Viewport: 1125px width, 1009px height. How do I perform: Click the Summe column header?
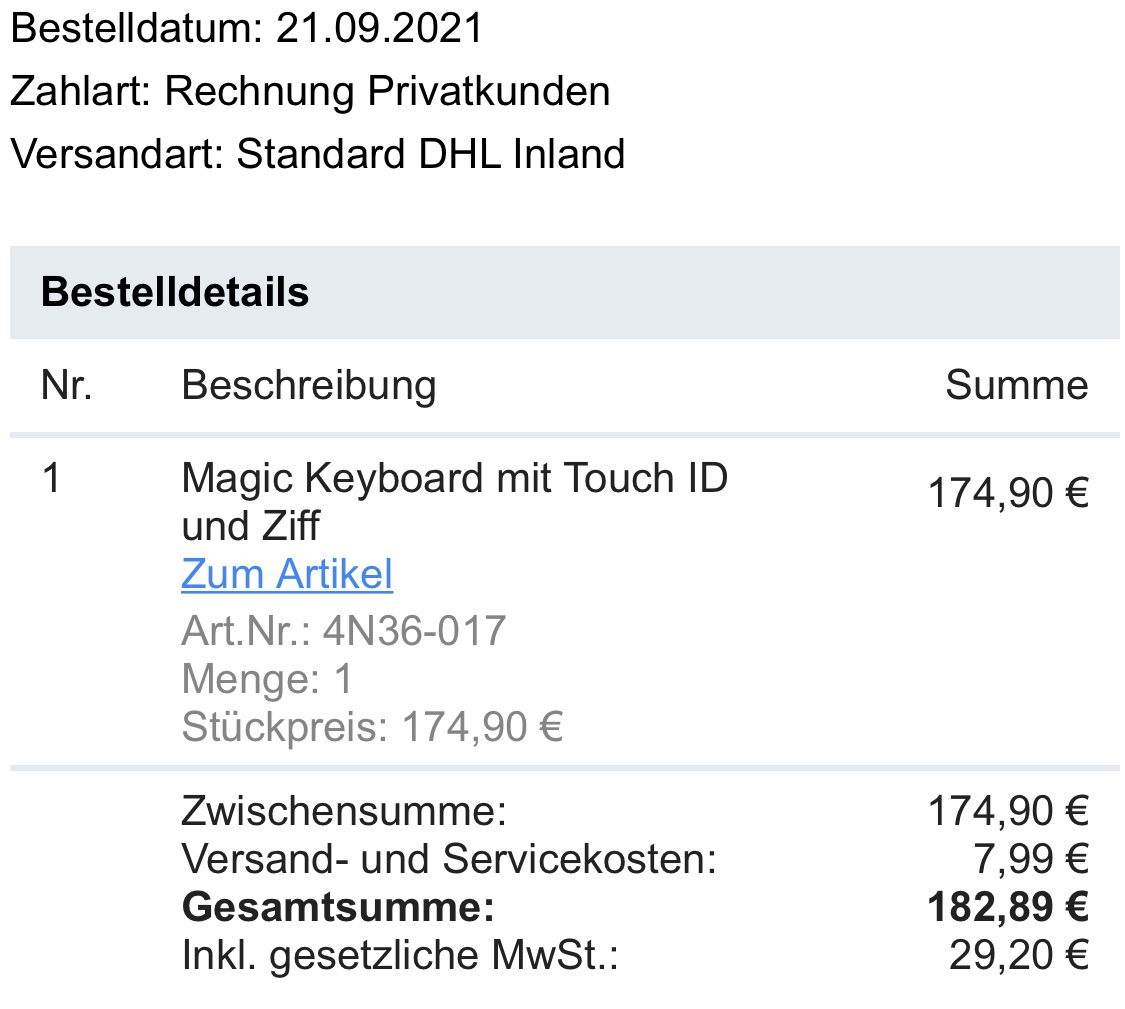1016,385
